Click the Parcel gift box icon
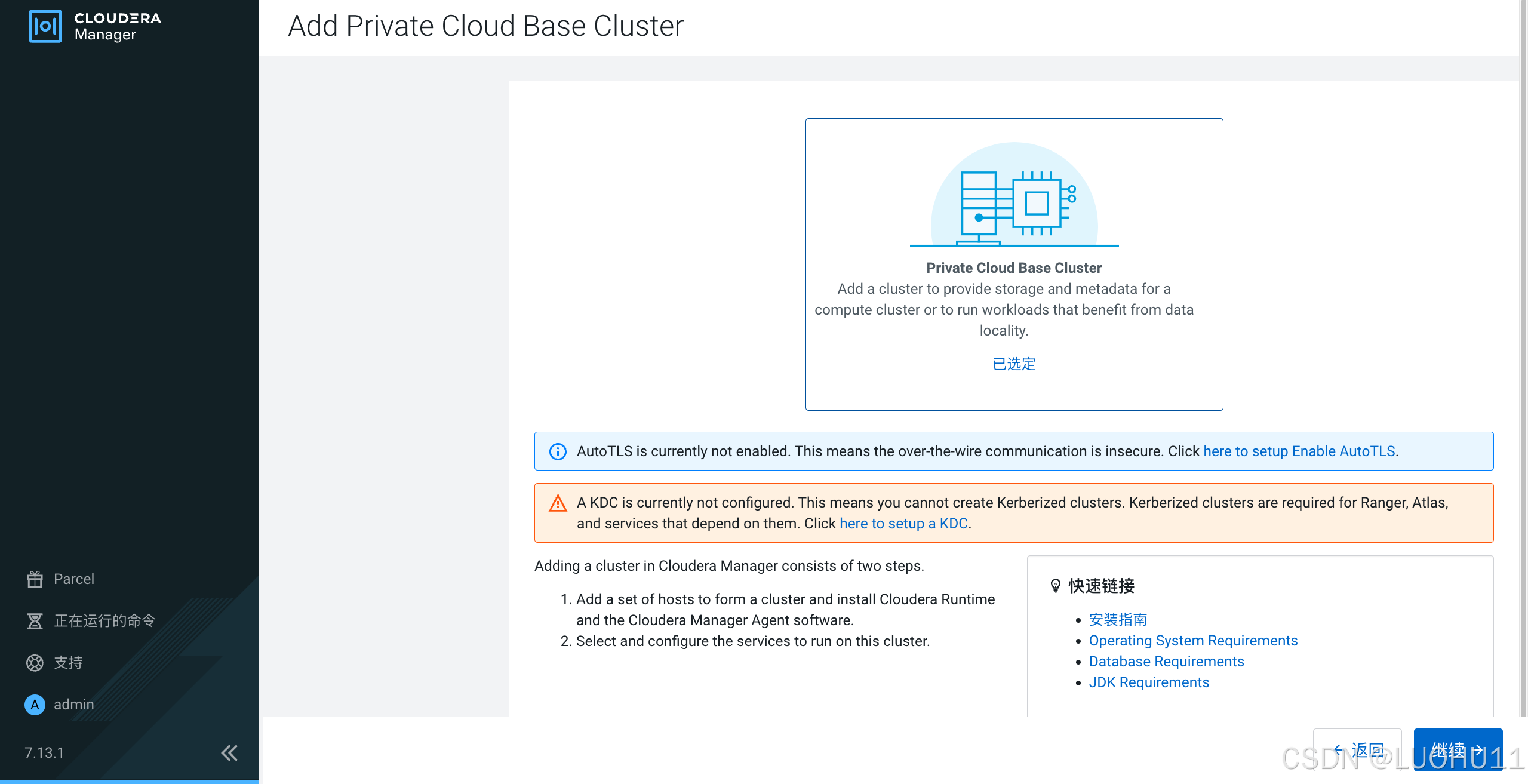1528x784 pixels. click(x=35, y=579)
